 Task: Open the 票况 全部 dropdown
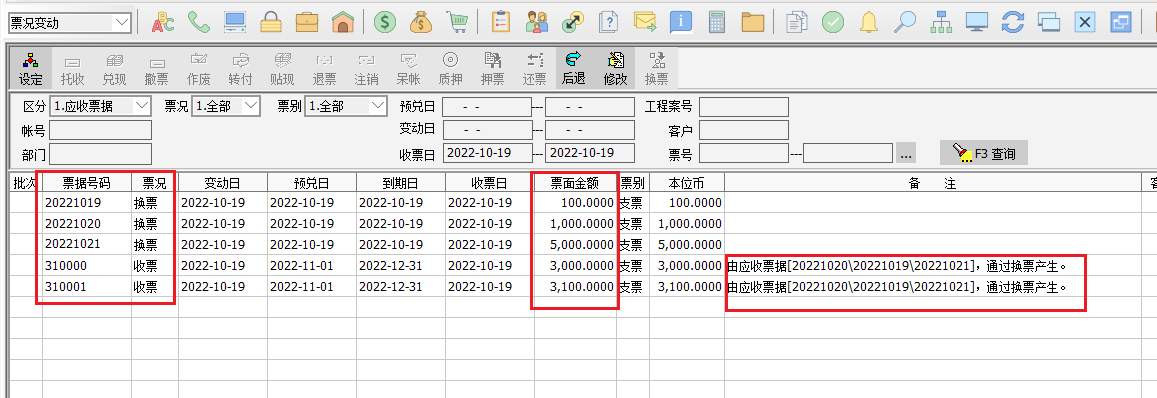tap(251, 106)
